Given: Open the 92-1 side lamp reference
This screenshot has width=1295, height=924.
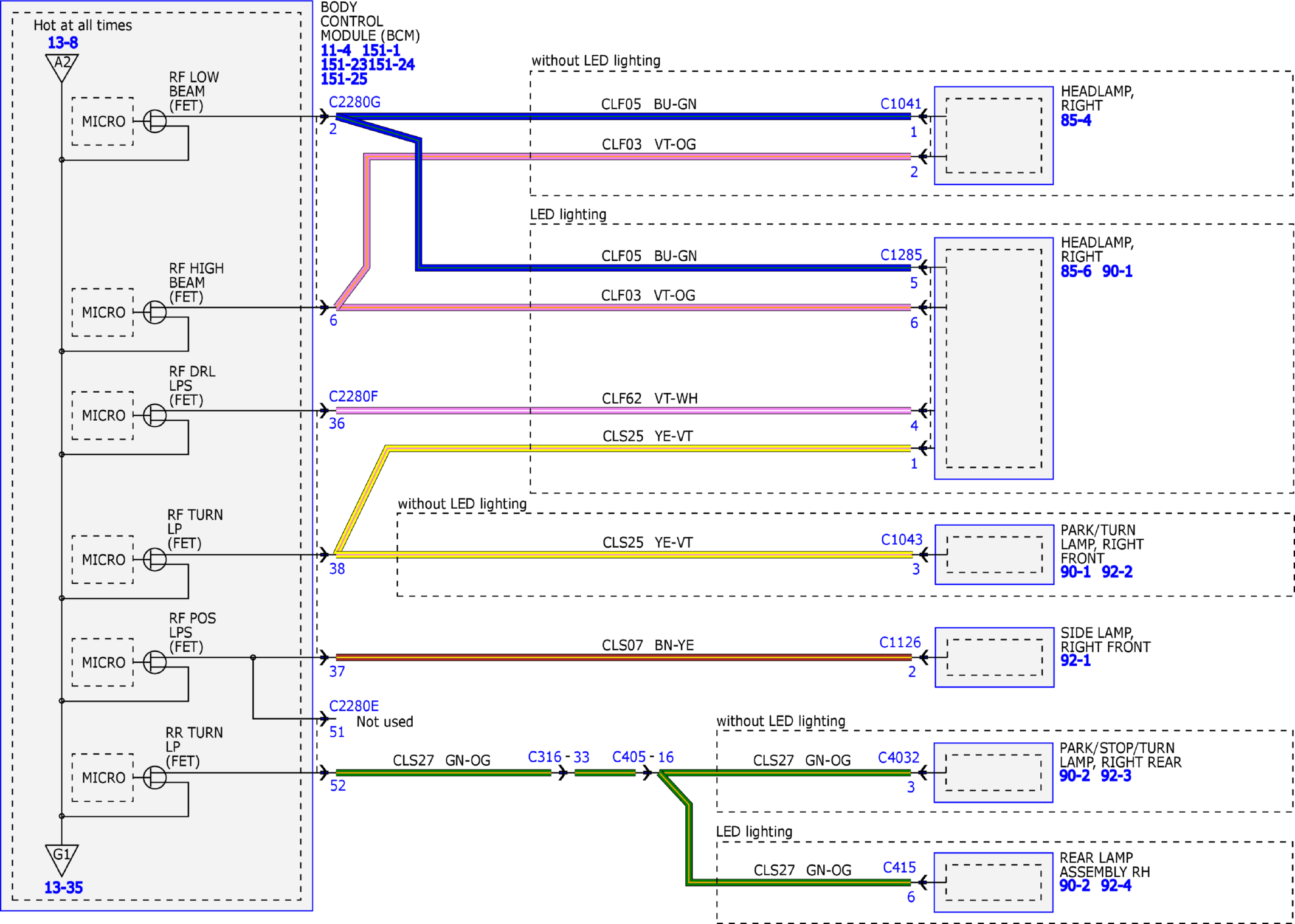Looking at the screenshot, I should pyautogui.click(x=1075, y=660).
